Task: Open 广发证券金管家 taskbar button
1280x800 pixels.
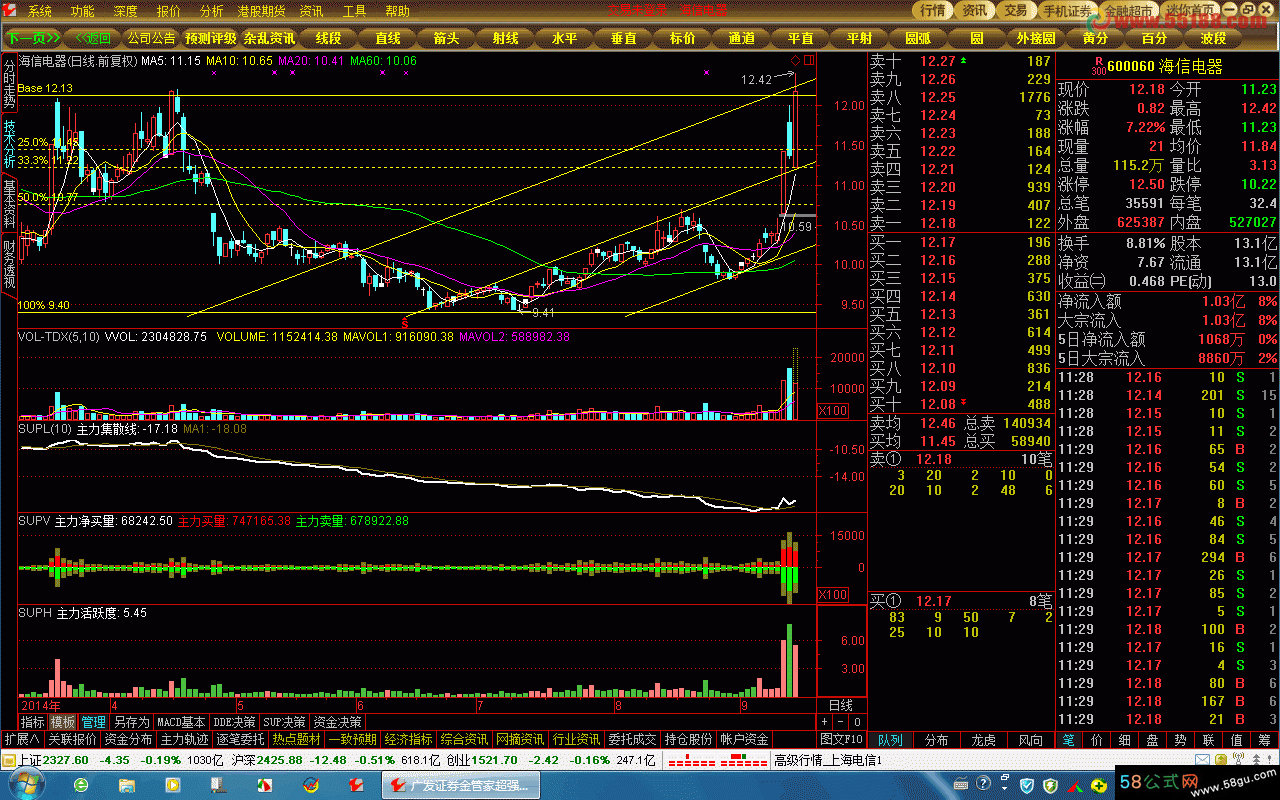Action: 460,786
